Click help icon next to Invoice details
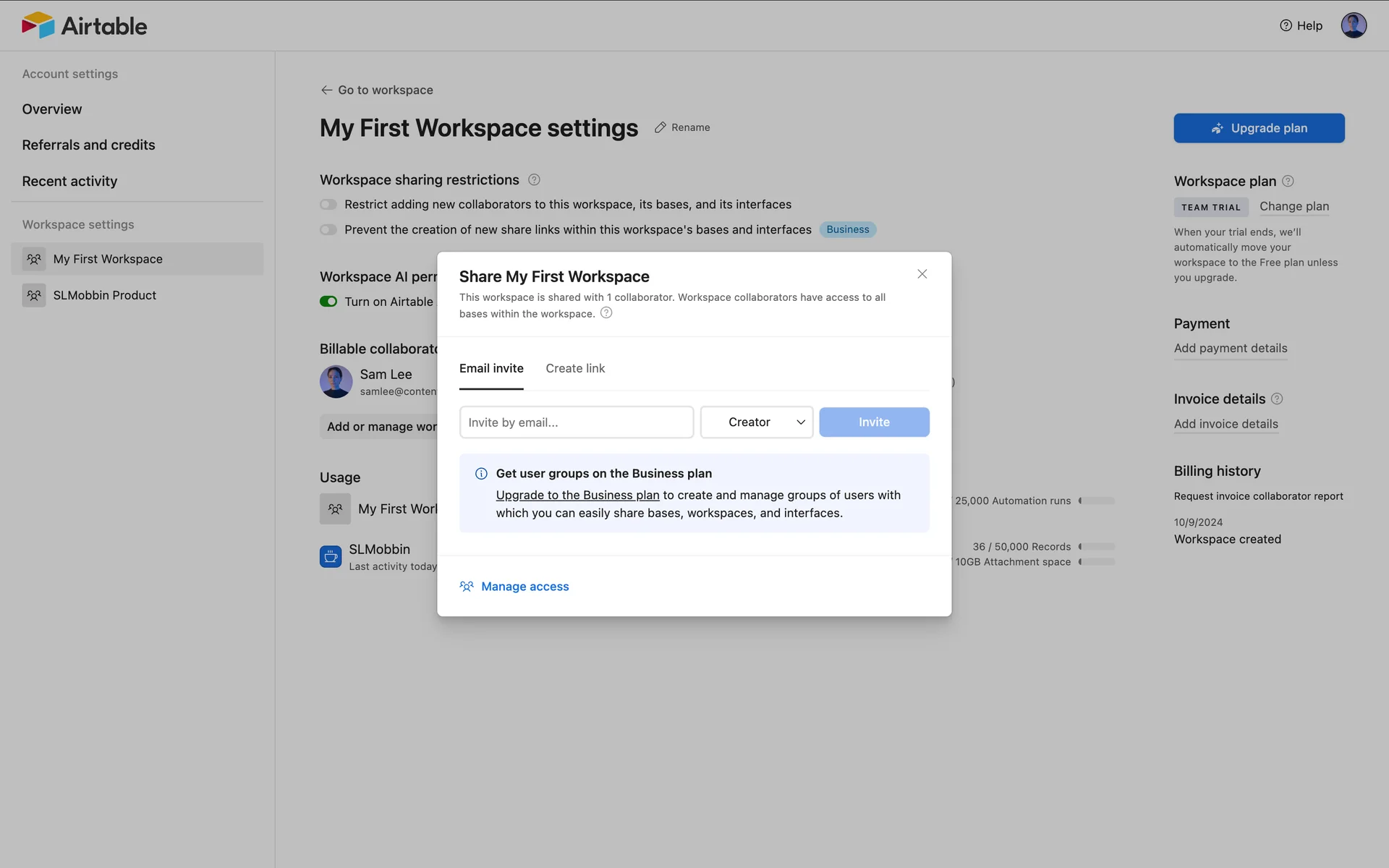This screenshot has height=868, width=1389. tap(1277, 399)
